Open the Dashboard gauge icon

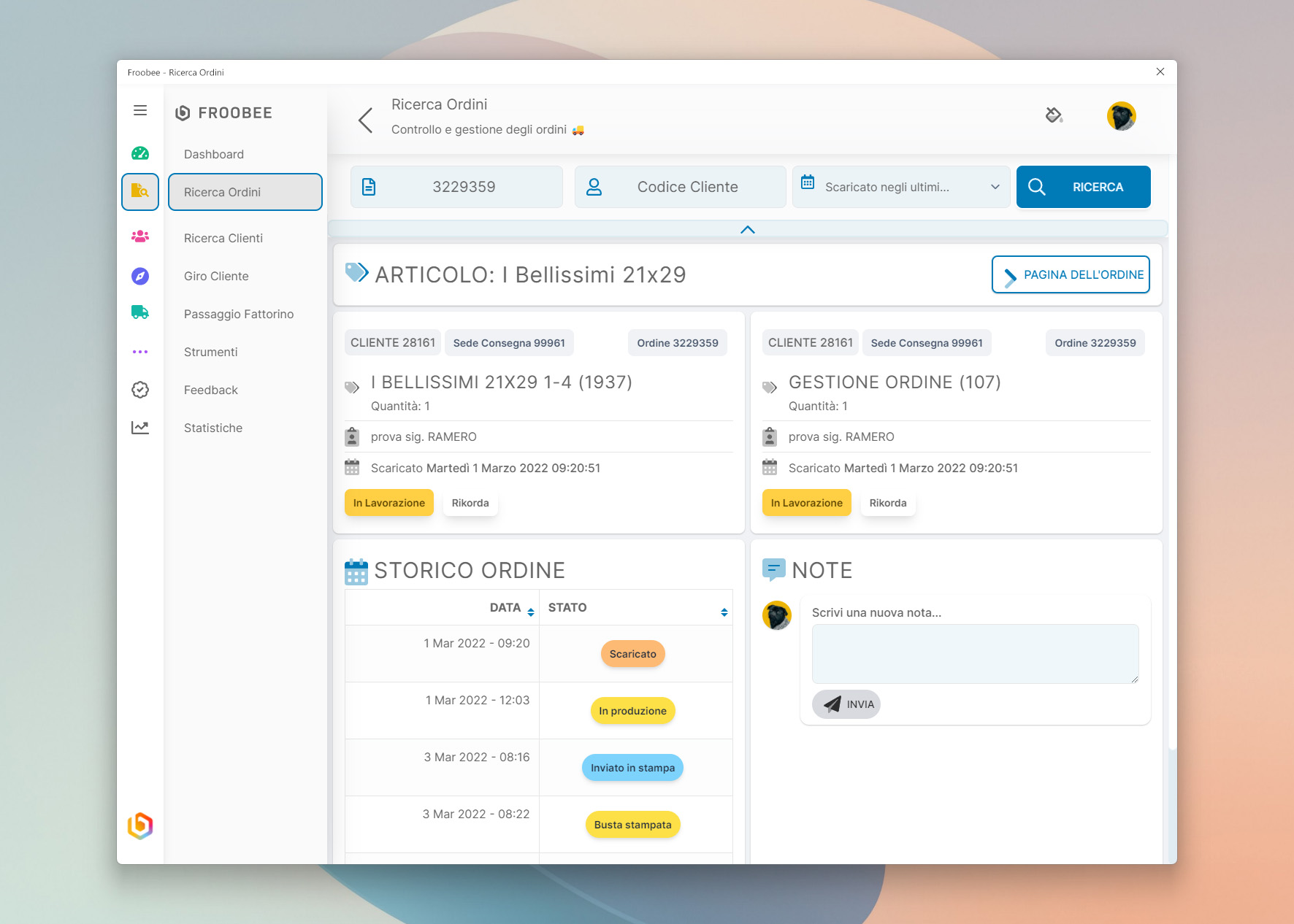140,153
